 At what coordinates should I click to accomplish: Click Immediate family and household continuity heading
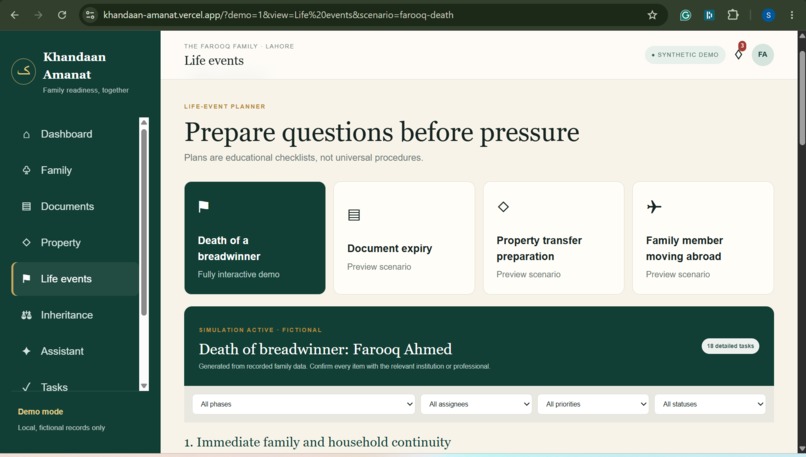coord(318,442)
